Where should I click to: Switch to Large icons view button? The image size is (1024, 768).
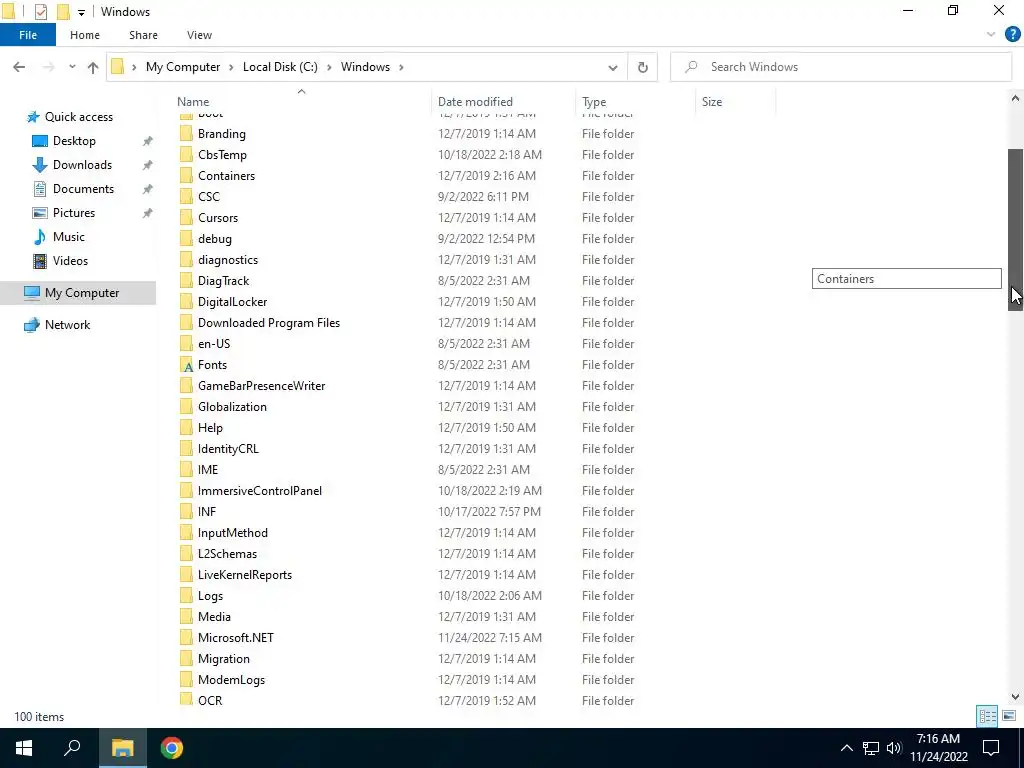[x=1009, y=716]
